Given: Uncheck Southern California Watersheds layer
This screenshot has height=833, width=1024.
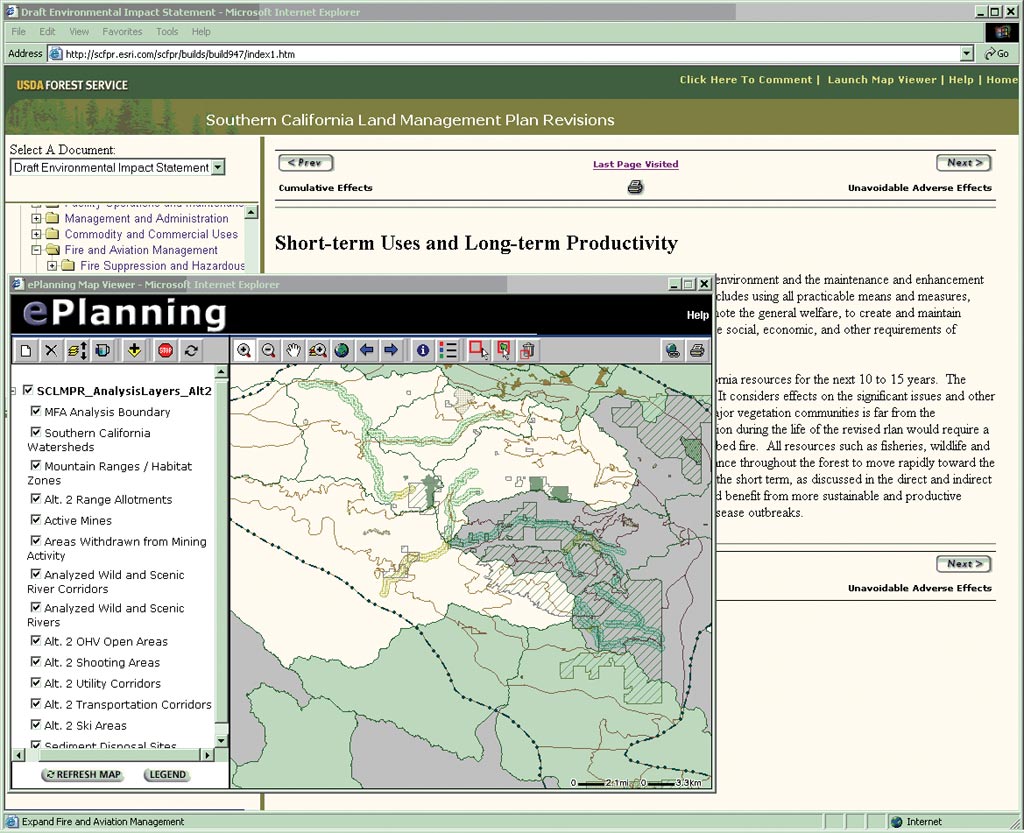Looking at the screenshot, I should pyautogui.click(x=36, y=432).
